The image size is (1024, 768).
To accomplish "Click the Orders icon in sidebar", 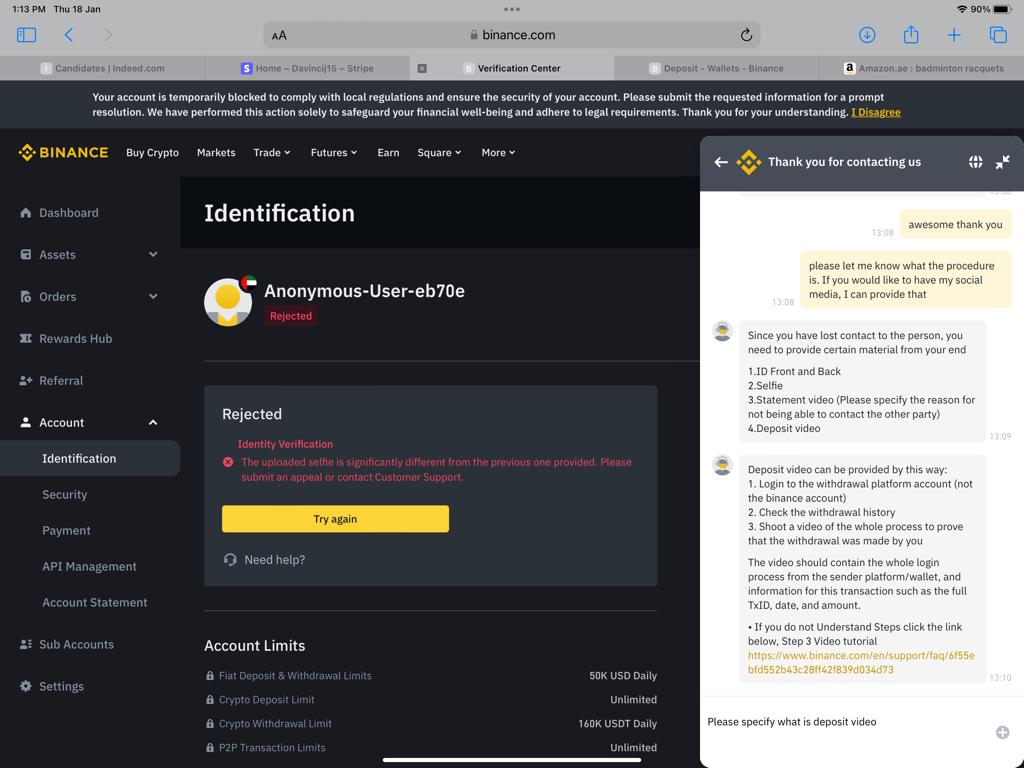I will (x=25, y=296).
